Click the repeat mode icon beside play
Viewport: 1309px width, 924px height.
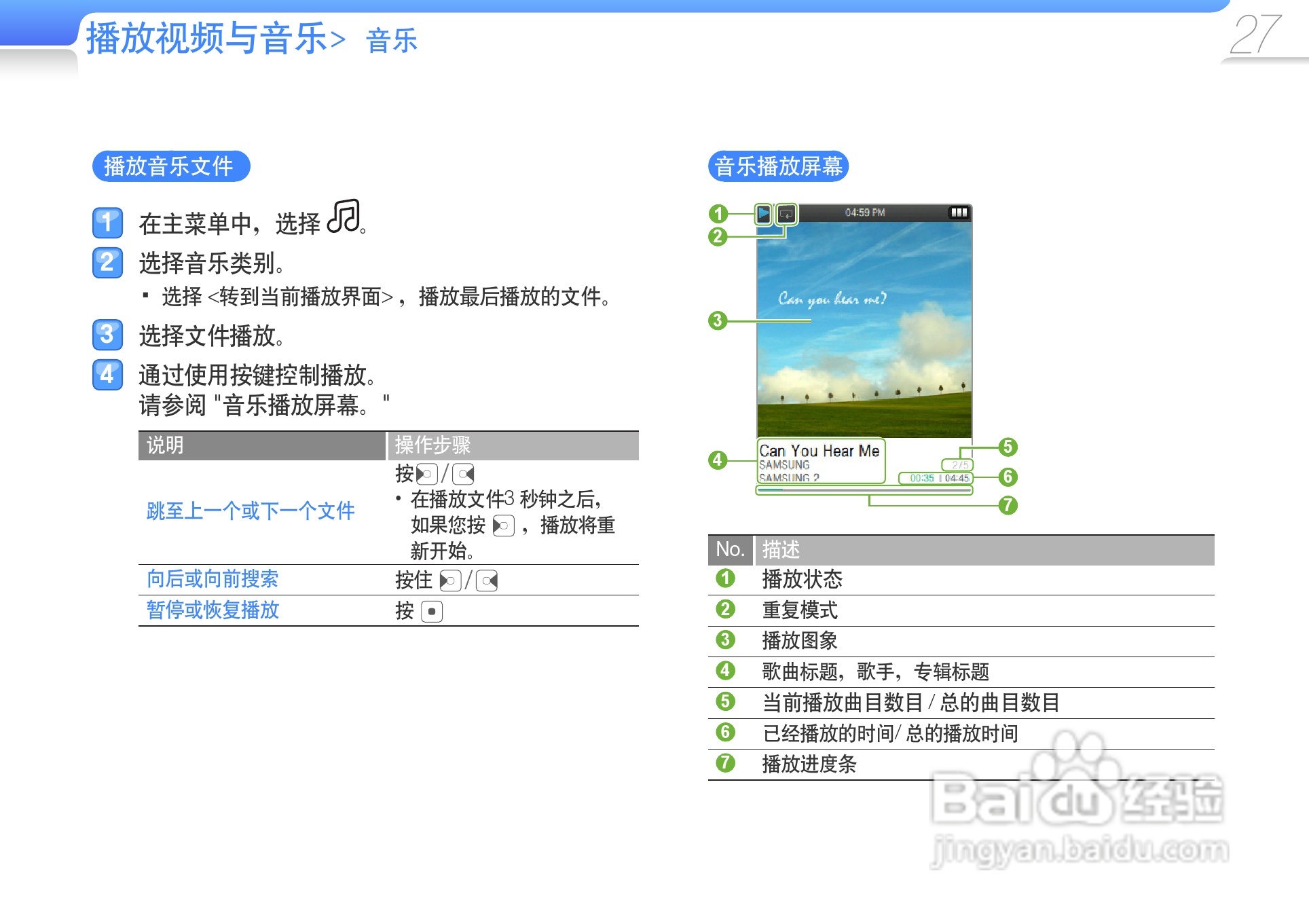click(786, 214)
